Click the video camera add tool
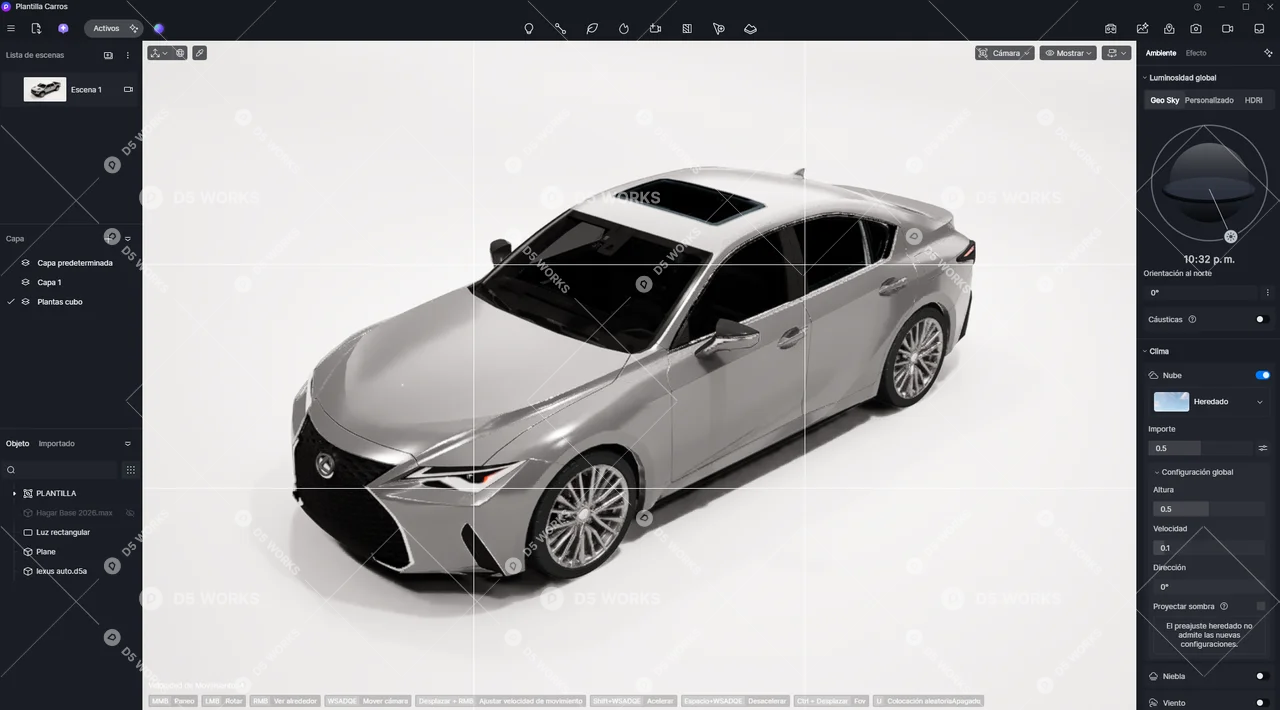Screen dimensions: 1280x710 coord(655,28)
